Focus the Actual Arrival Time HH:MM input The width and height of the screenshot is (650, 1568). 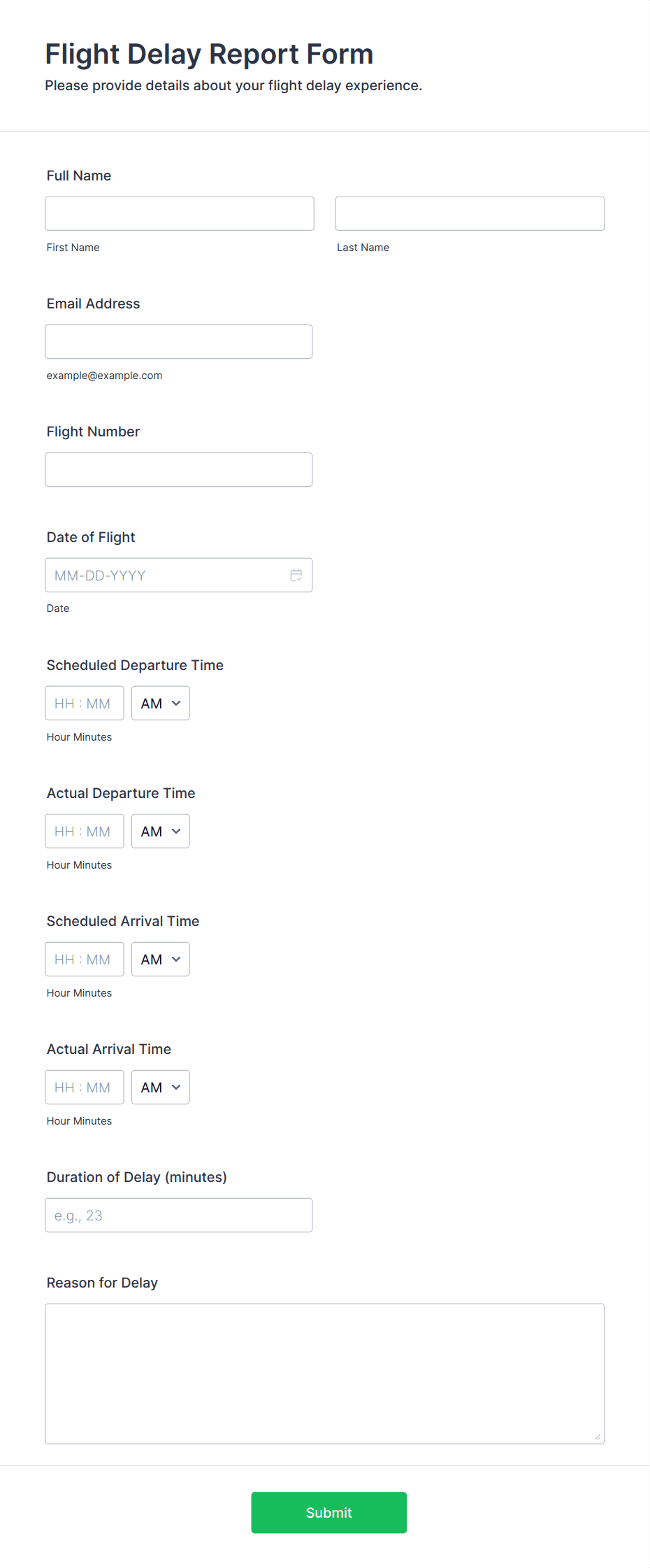[x=85, y=1087]
